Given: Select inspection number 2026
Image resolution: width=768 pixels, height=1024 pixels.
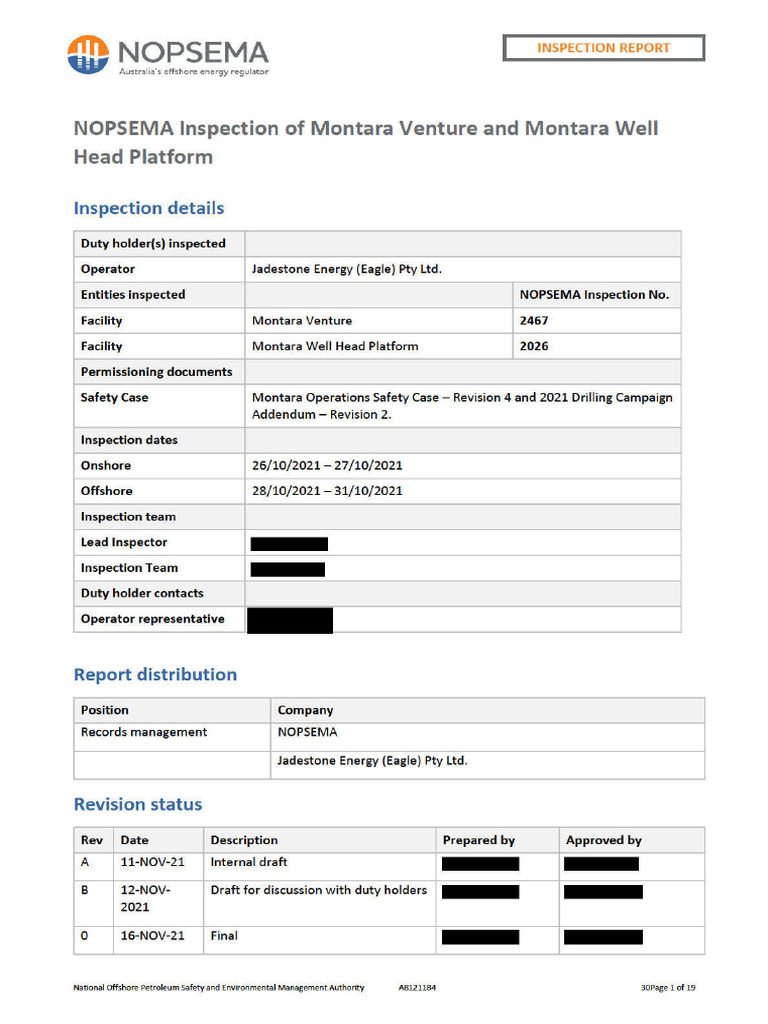Looking at the screenshot, I should (x=534, y=346).
